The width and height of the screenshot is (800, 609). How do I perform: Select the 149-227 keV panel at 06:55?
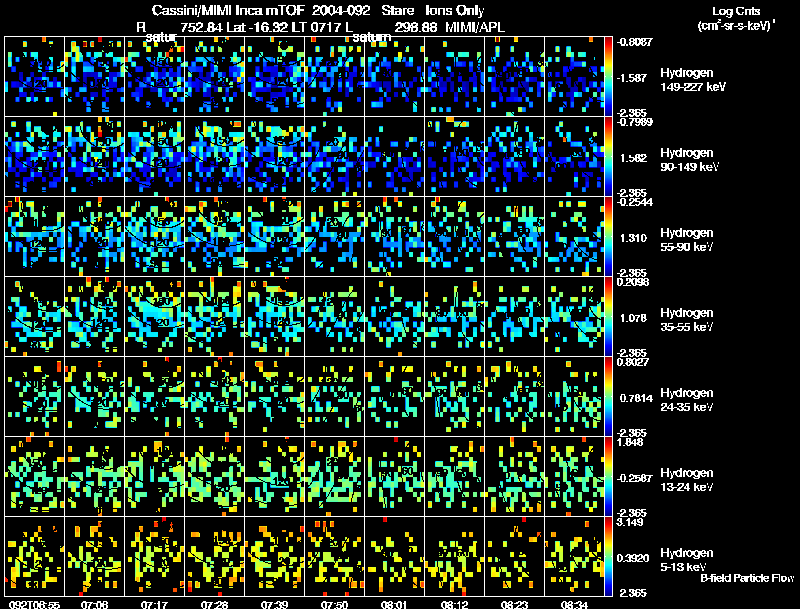35,77
